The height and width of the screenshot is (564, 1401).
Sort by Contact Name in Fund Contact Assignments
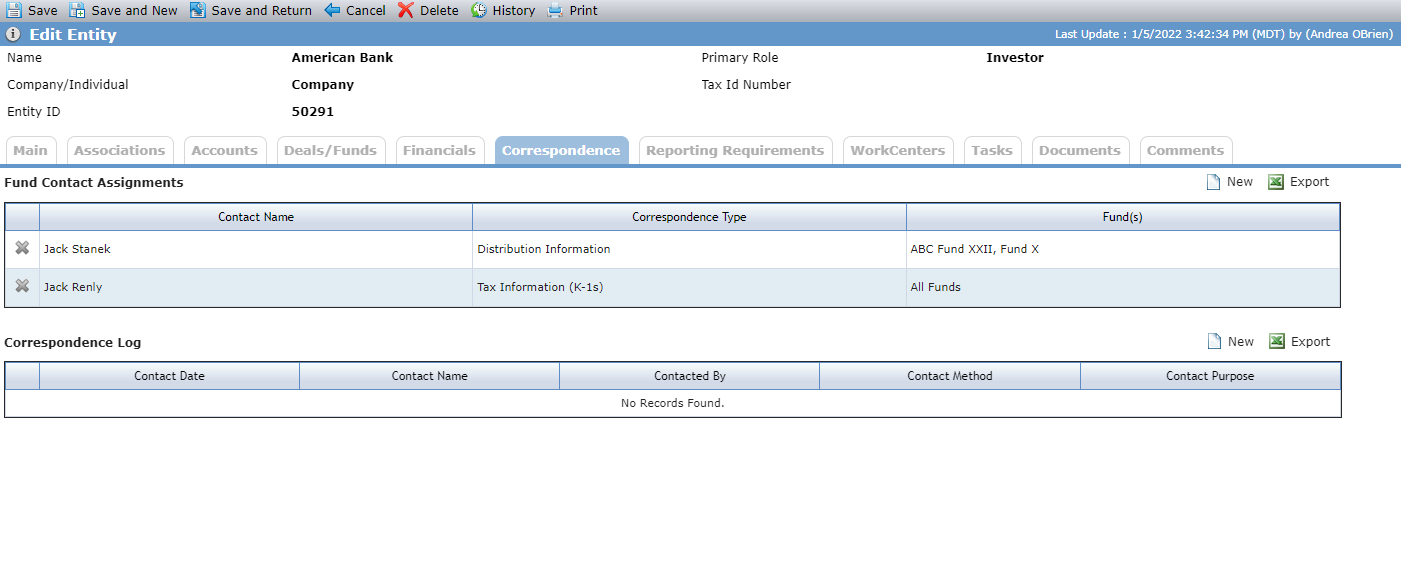point(256,217)
